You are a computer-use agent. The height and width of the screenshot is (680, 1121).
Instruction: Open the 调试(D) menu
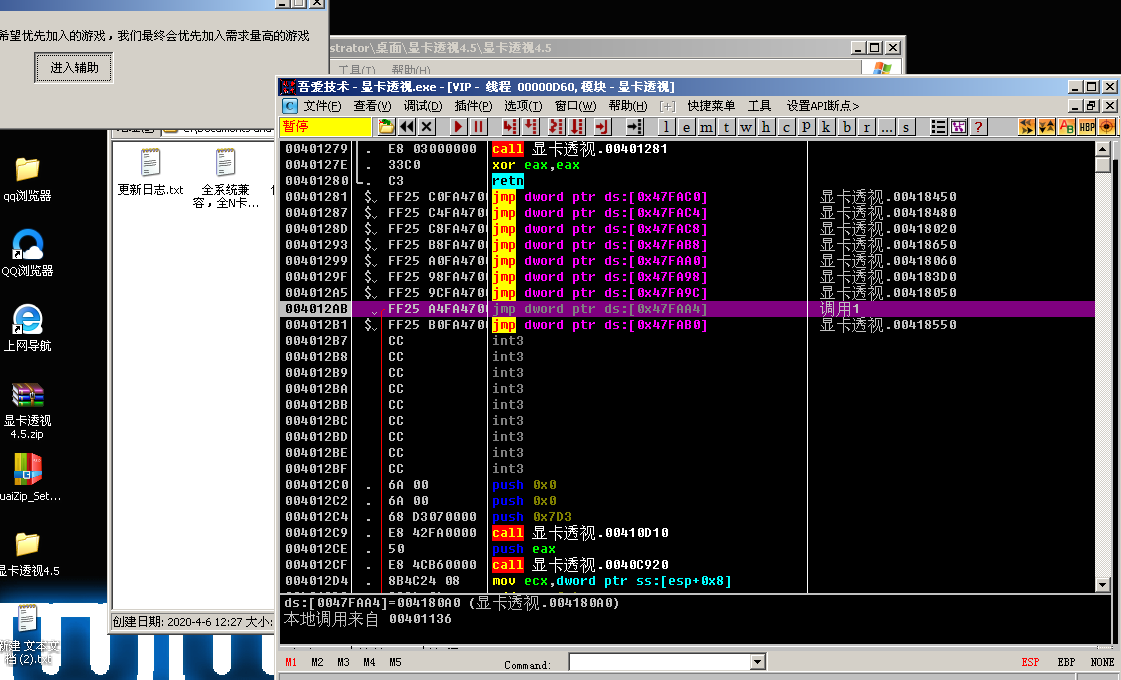423,106
